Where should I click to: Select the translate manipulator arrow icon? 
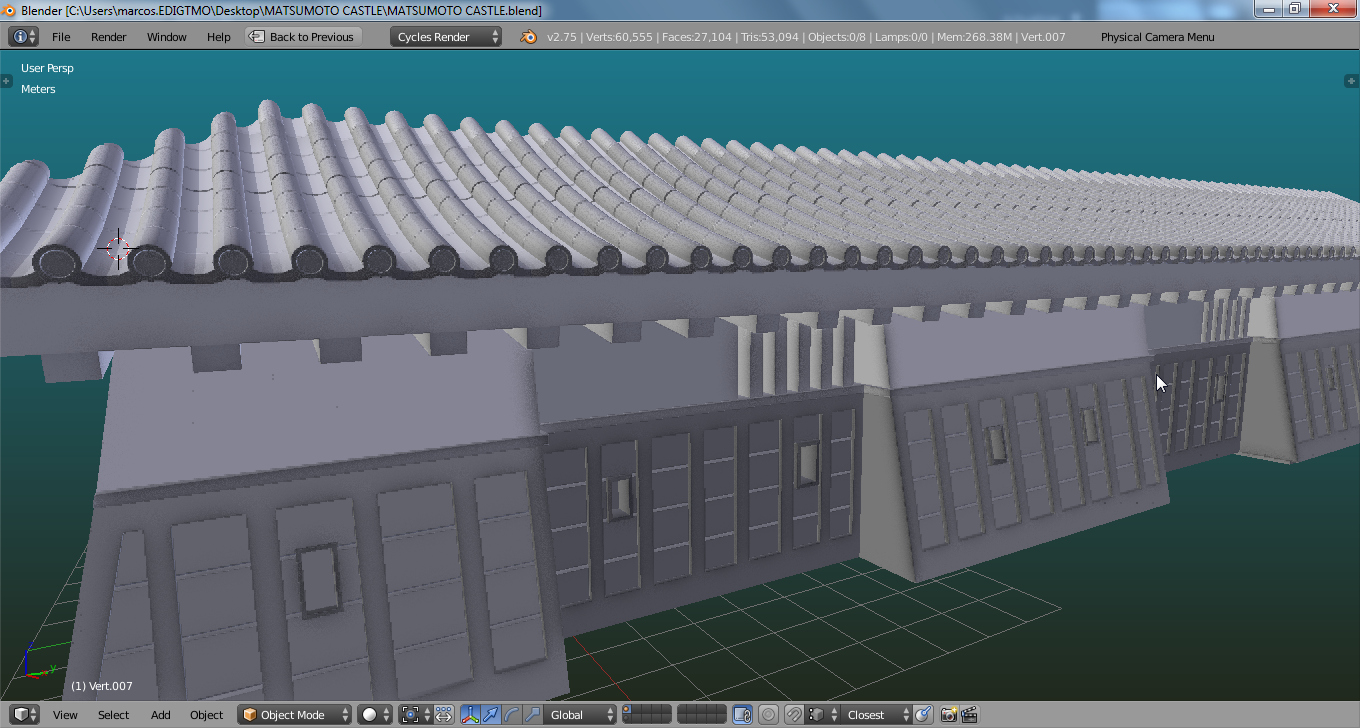pos(491,715)
